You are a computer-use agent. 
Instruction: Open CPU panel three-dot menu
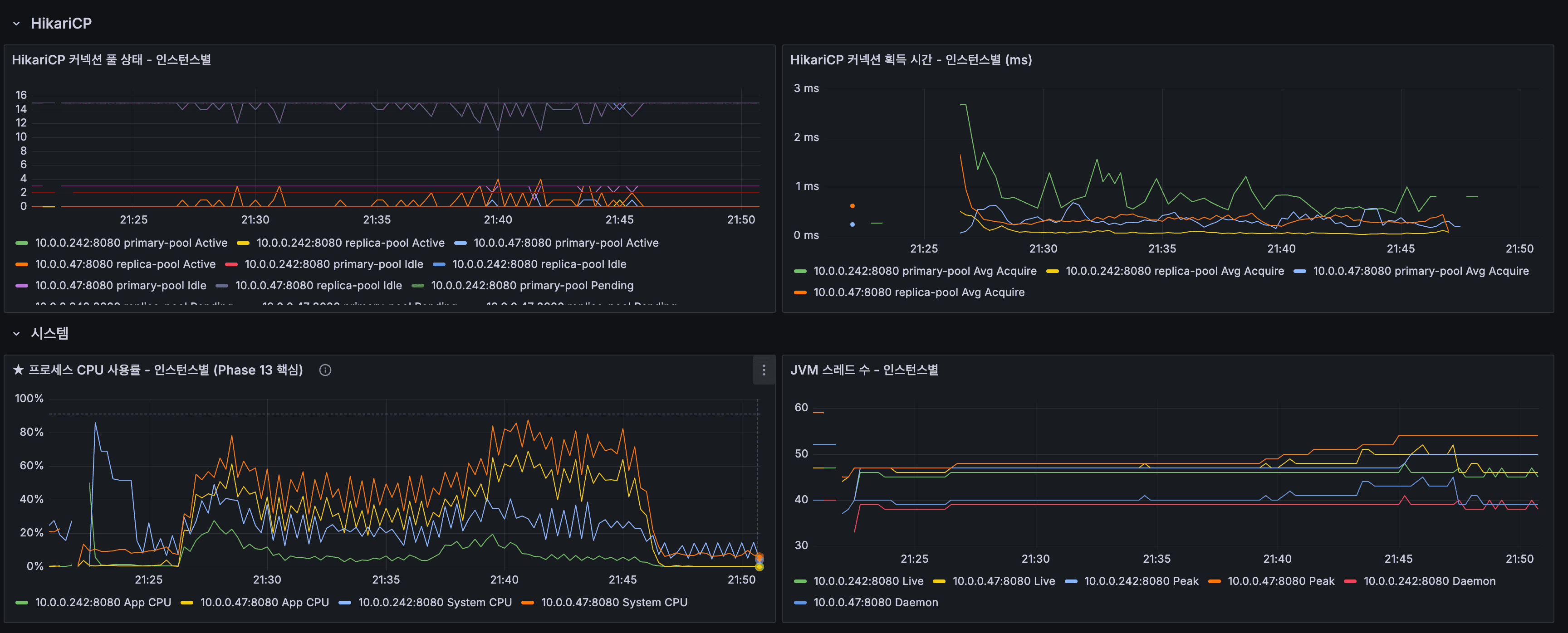point(763,370)
